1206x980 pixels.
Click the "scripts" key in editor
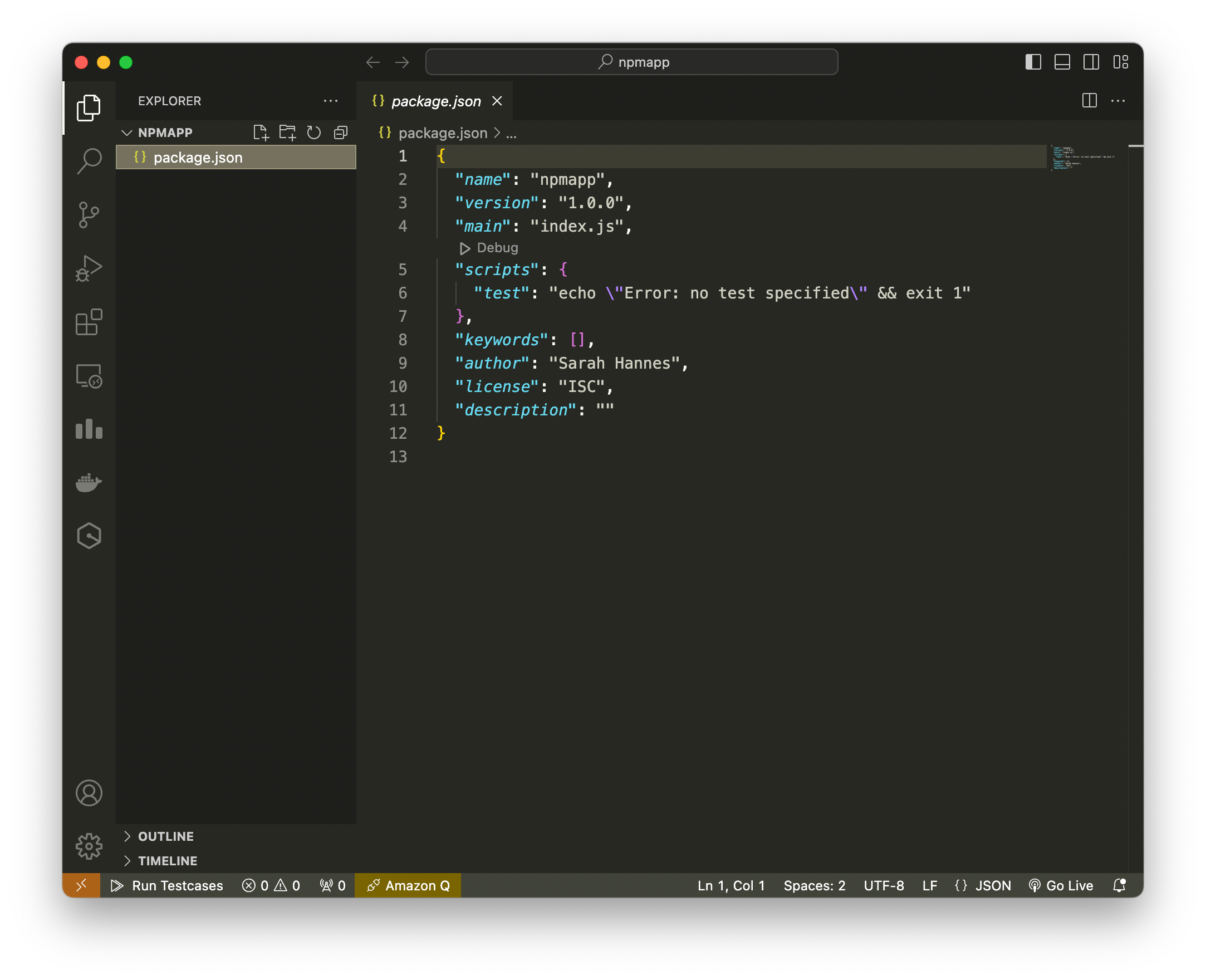pos(497,270)
